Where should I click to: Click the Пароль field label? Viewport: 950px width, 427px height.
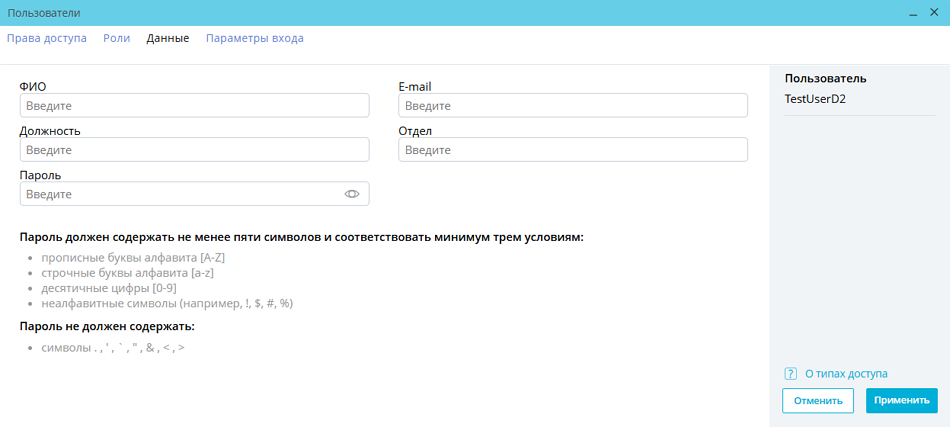[x=40, y=175]
